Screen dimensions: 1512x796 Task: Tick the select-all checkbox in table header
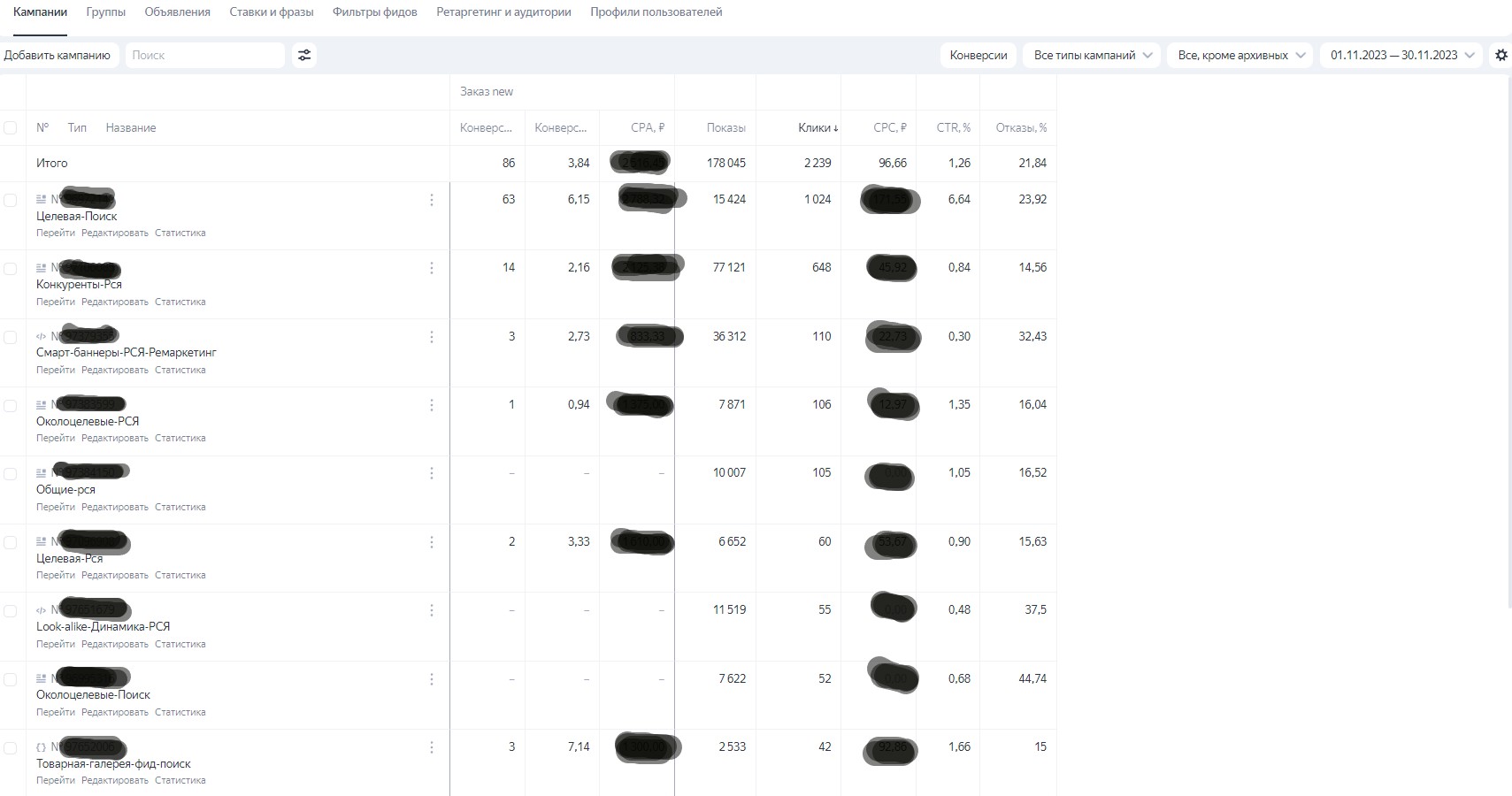pyautogui.click(x=11, y=128)
